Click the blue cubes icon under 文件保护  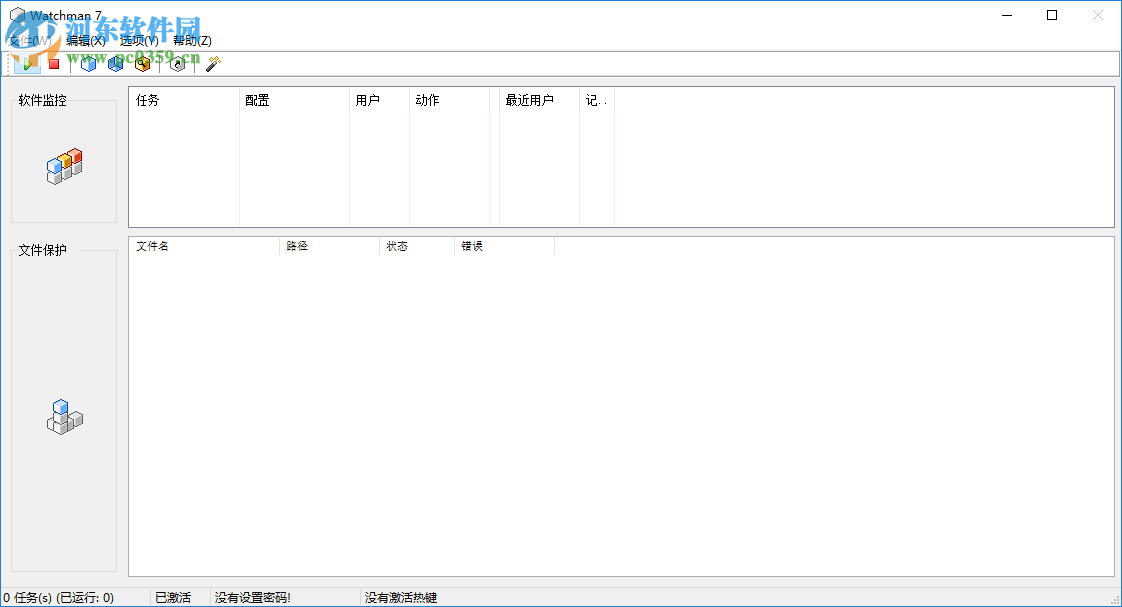tap(63, 417)
